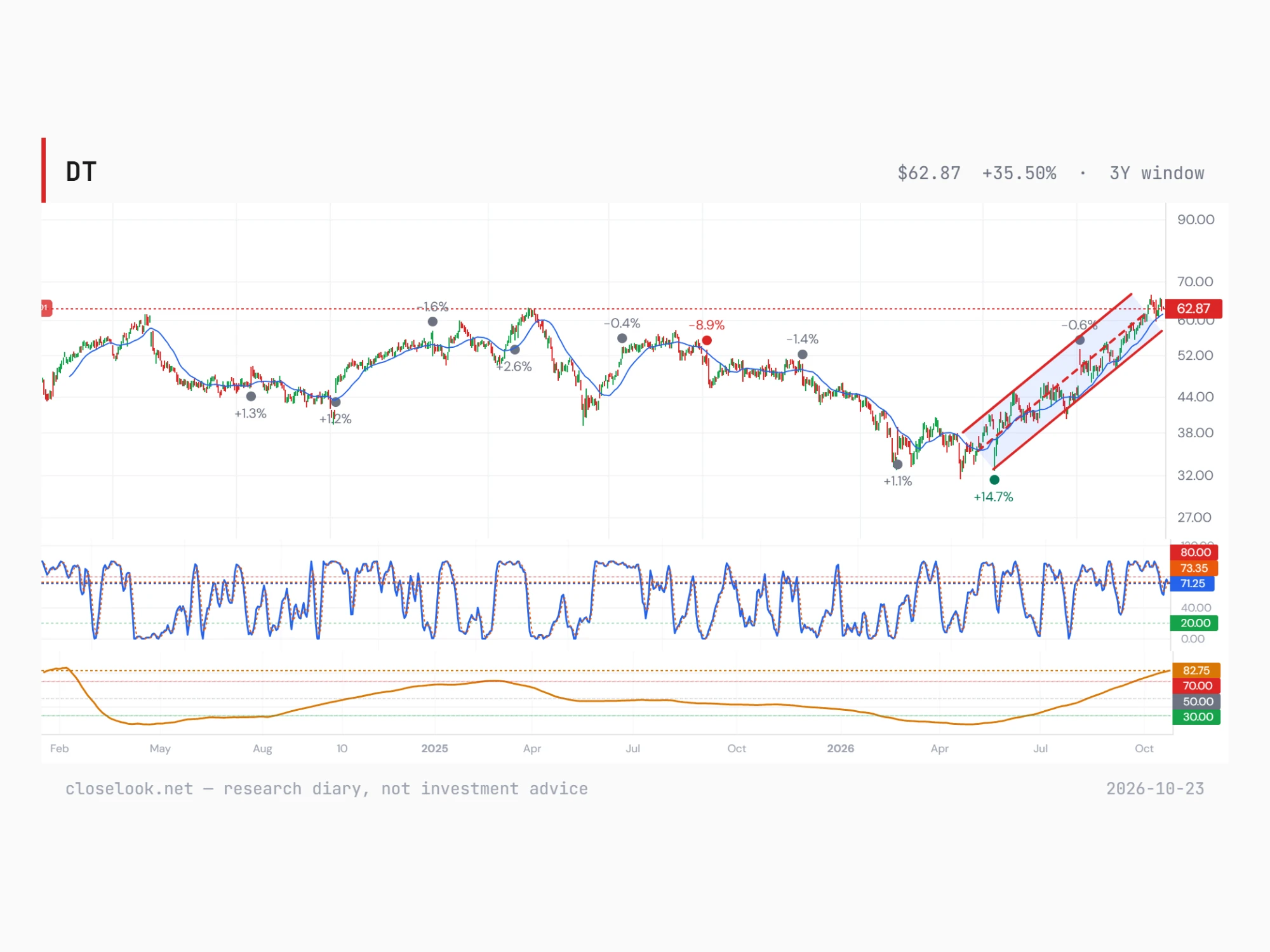Click the May time axis label
This screenshot has height=952, width=1270.
tap(160, 748)
